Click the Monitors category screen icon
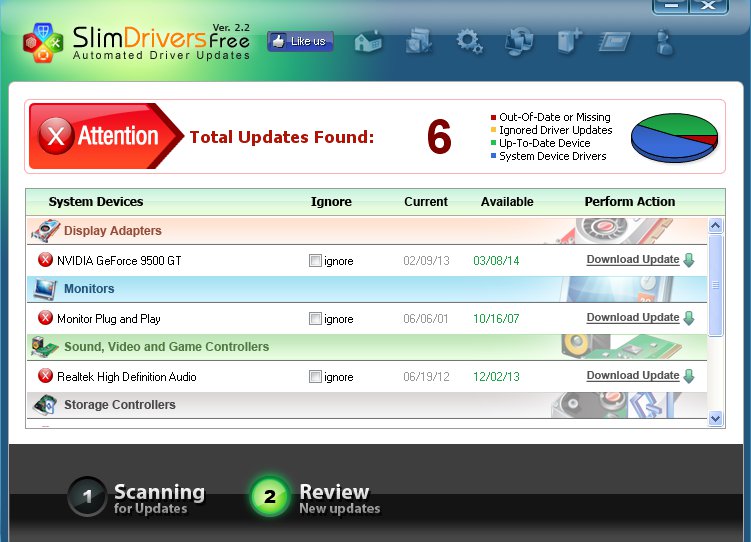Image resolution: width=751 pixels, height=542 pixels. (45, 289)
